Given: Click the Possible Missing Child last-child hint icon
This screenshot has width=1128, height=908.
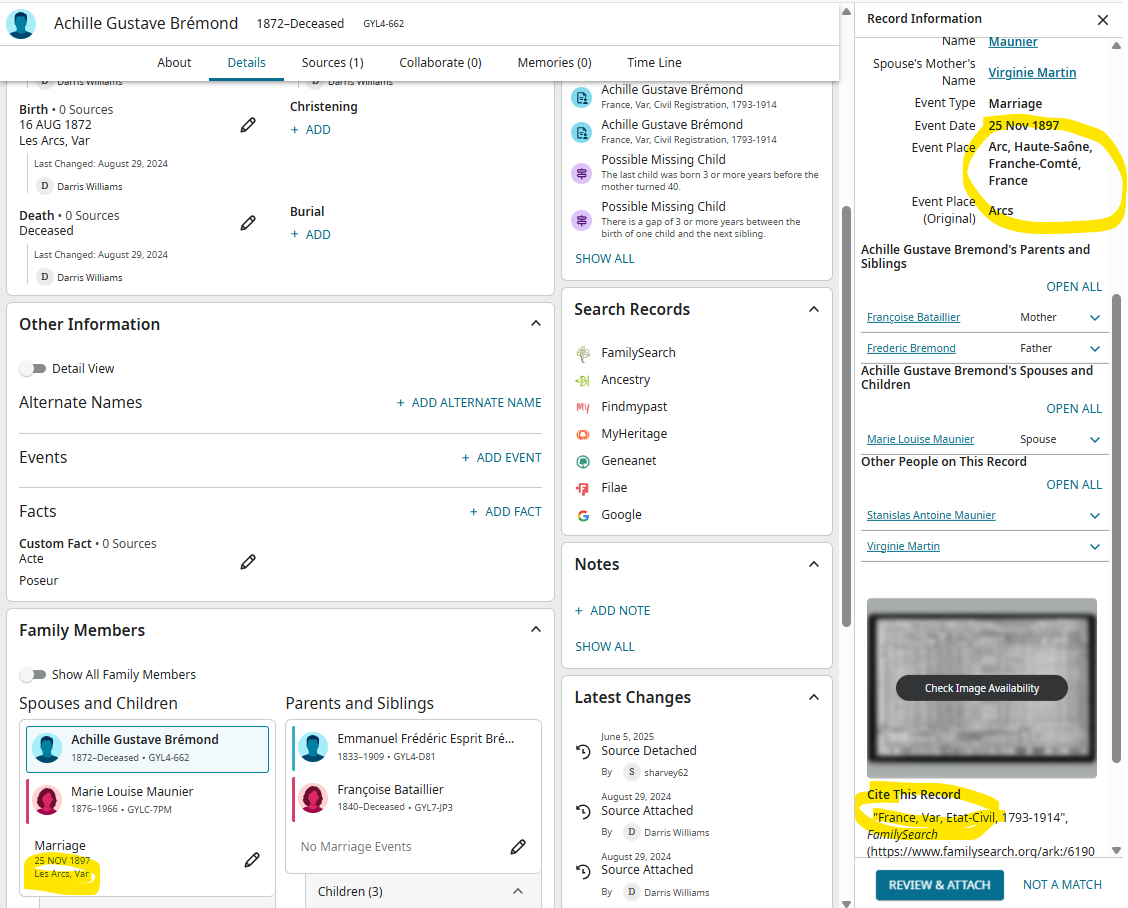Looking at the screenshot, I should click(x=581, y=173).
